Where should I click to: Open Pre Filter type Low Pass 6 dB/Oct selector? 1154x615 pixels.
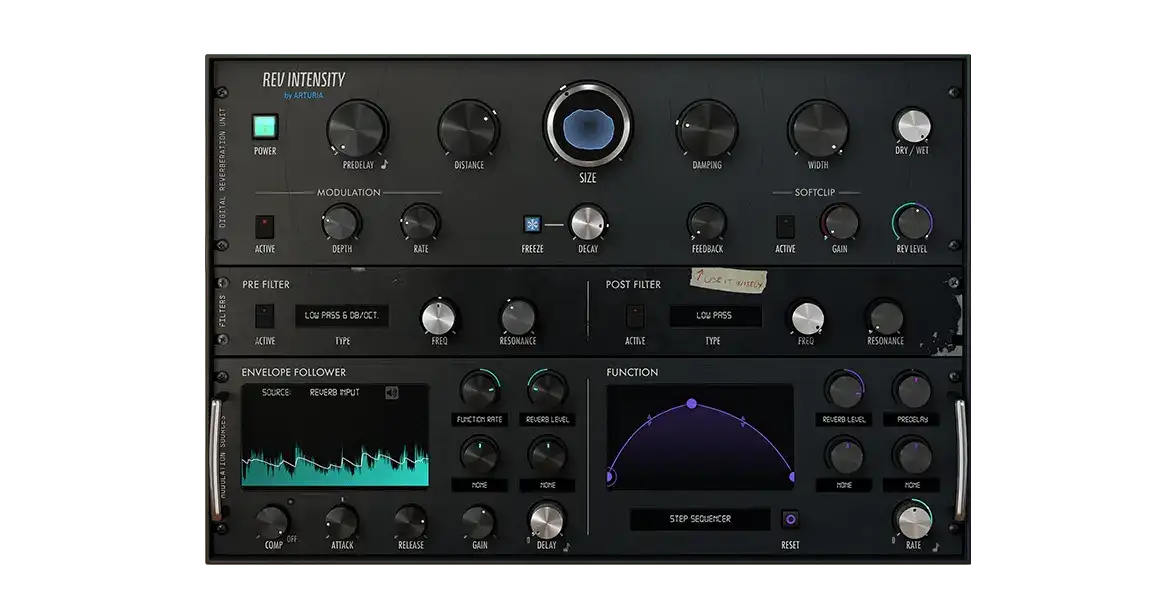click(x=341, y=316)
